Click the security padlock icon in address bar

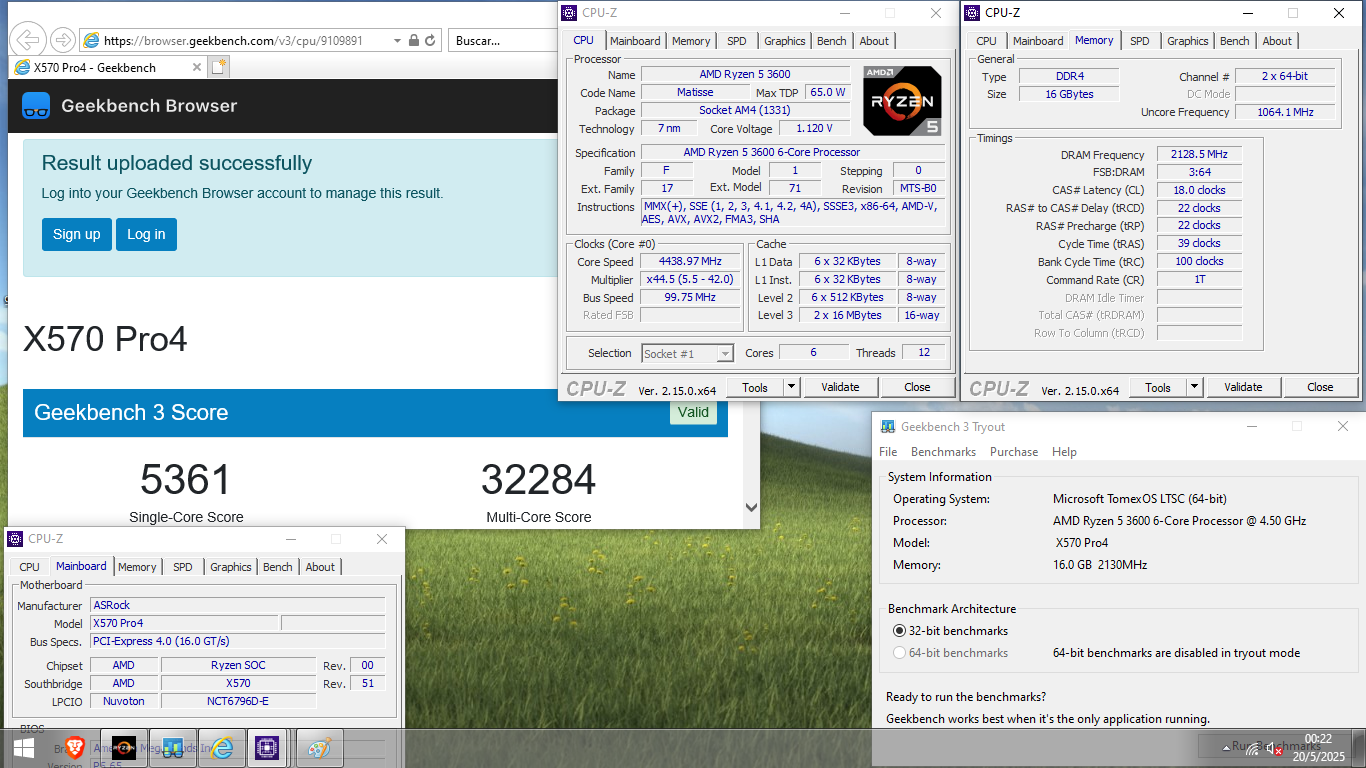(x=414, y=41)
